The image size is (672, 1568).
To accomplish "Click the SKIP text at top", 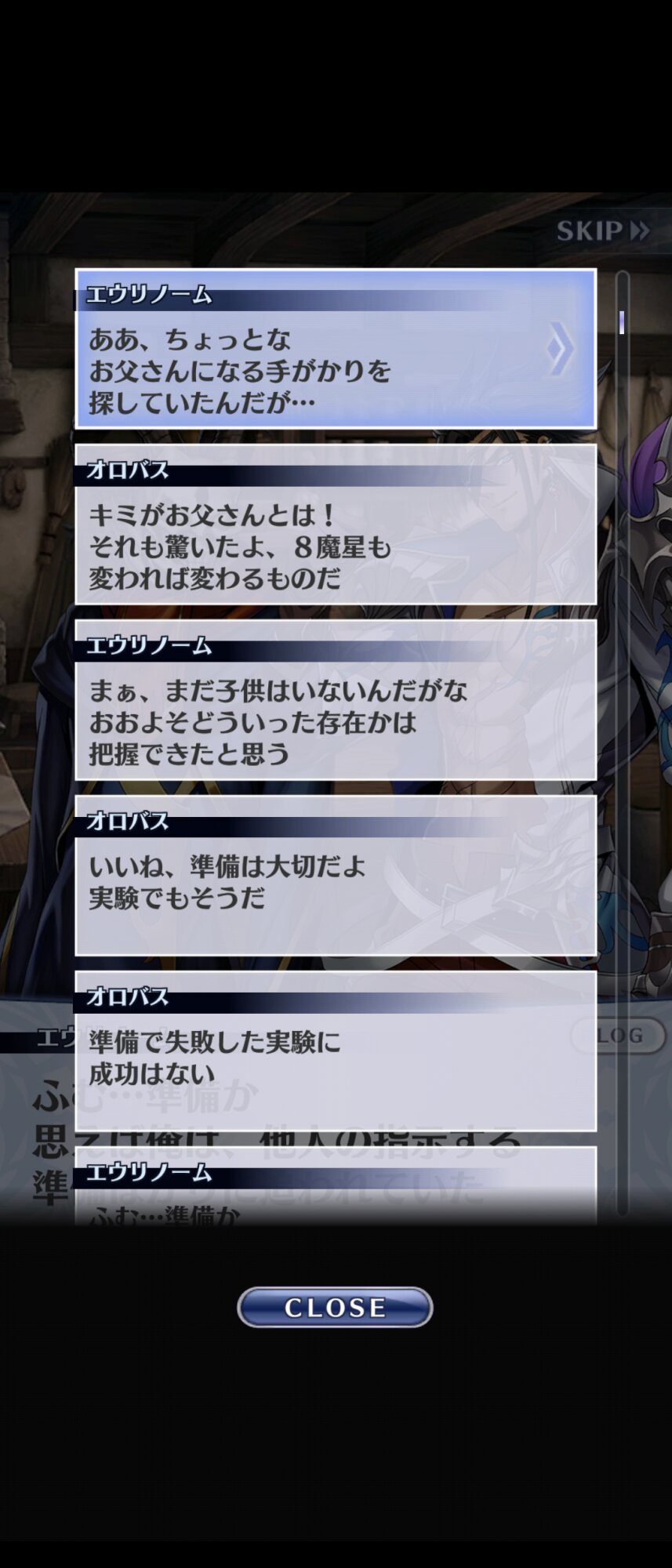I will tap(590, 230).
